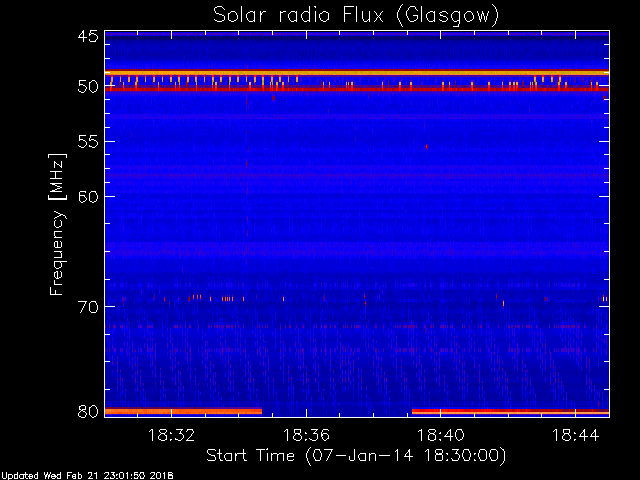Image resolution: width=640 pixels, height=480 pixels.
Task: Click the 18:36 time tick label
Action: click(306, 435)
